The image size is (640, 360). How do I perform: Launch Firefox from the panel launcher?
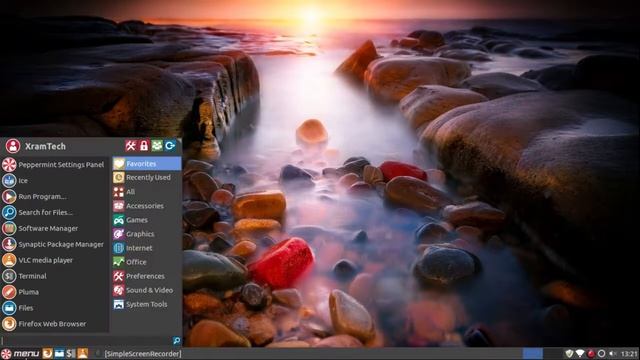[x=47, y=353]
